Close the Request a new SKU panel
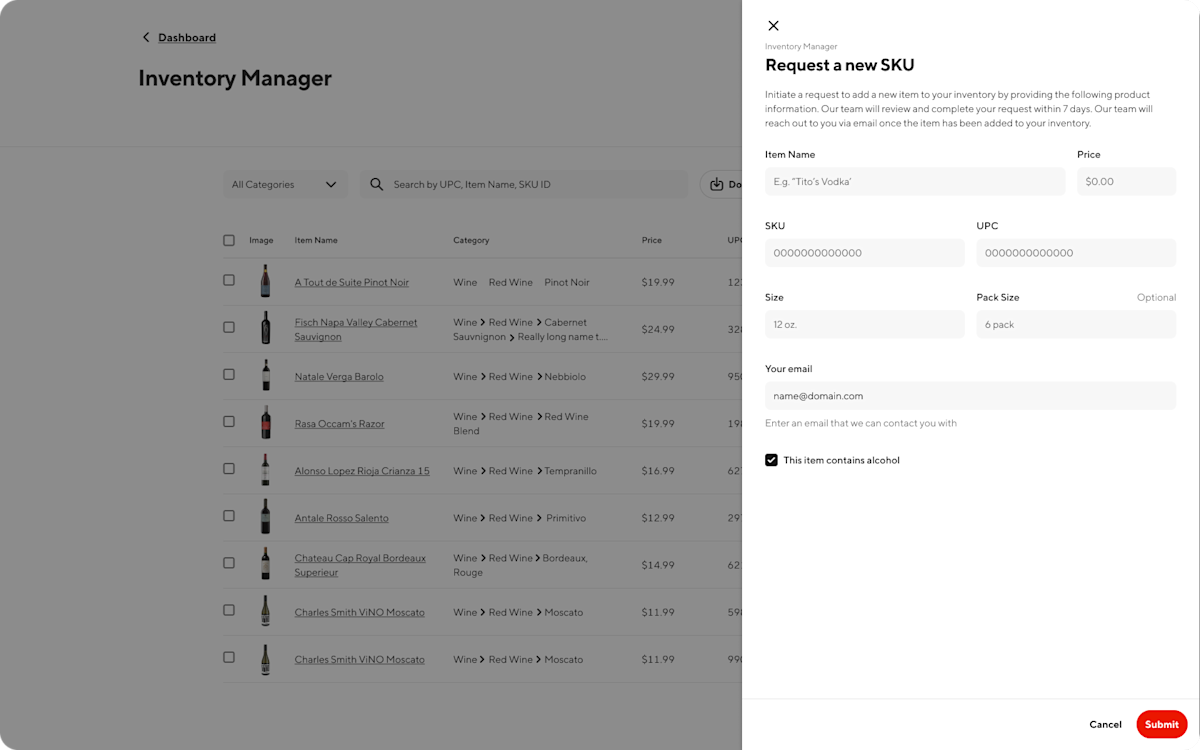Screen dimensions: 1200x750 pos(773,26)
